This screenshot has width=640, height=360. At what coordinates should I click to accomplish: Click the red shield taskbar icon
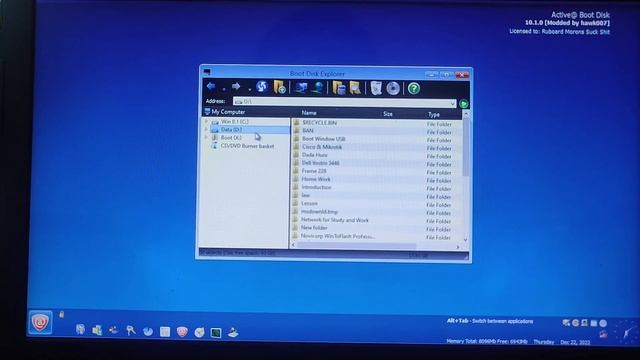coord(182,332)
